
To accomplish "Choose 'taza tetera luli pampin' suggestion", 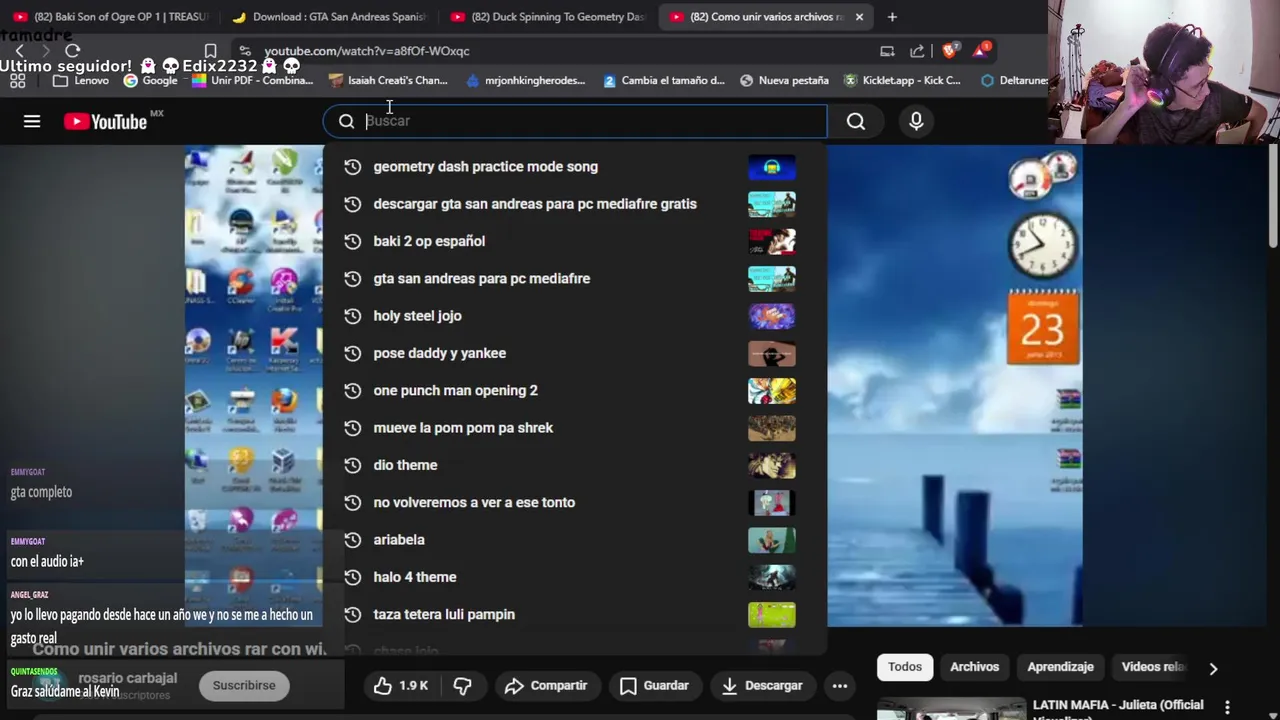I will tap(575, 614).
